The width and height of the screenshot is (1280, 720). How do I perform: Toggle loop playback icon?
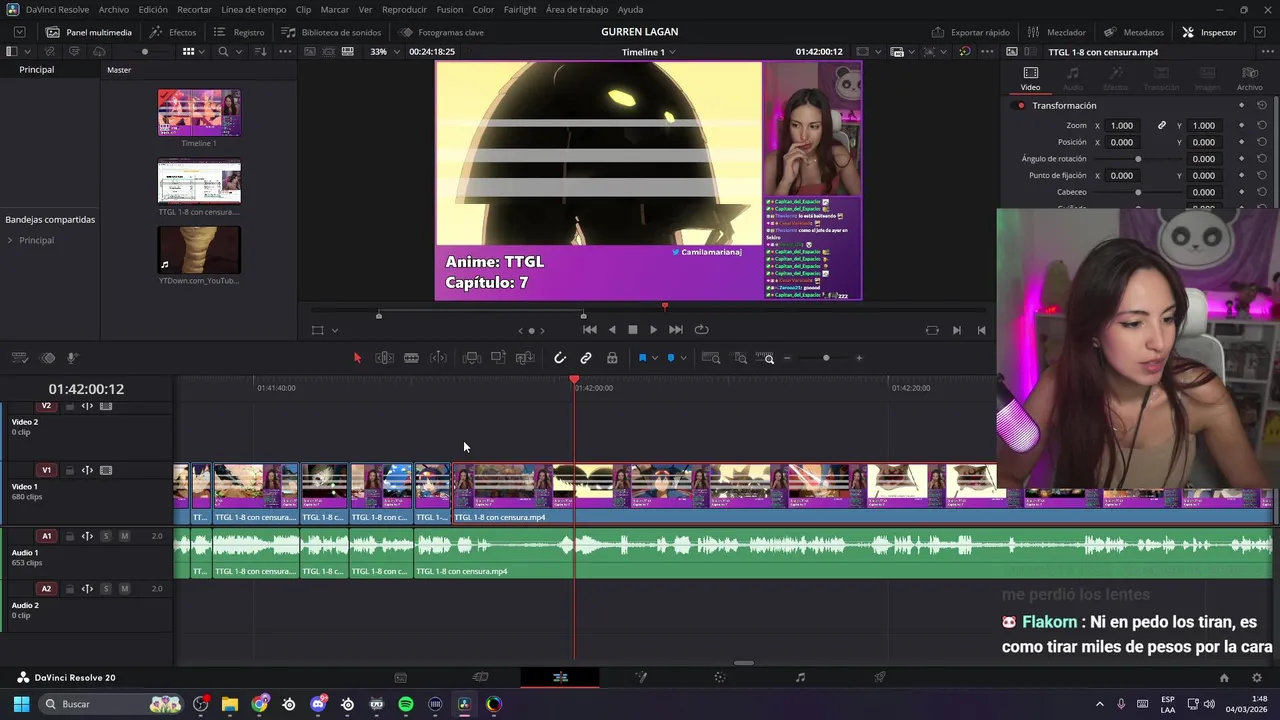coord(701,330)
